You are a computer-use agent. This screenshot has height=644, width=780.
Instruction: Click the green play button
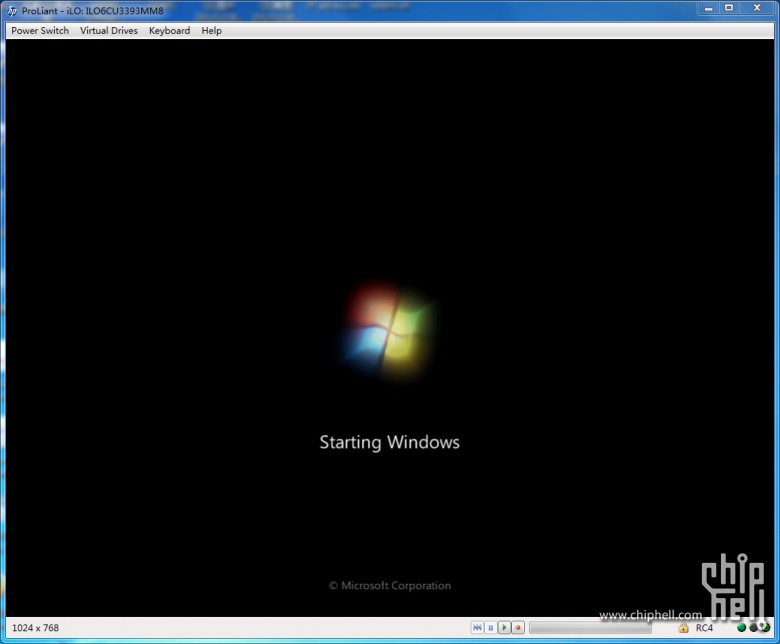coord(504,628)
